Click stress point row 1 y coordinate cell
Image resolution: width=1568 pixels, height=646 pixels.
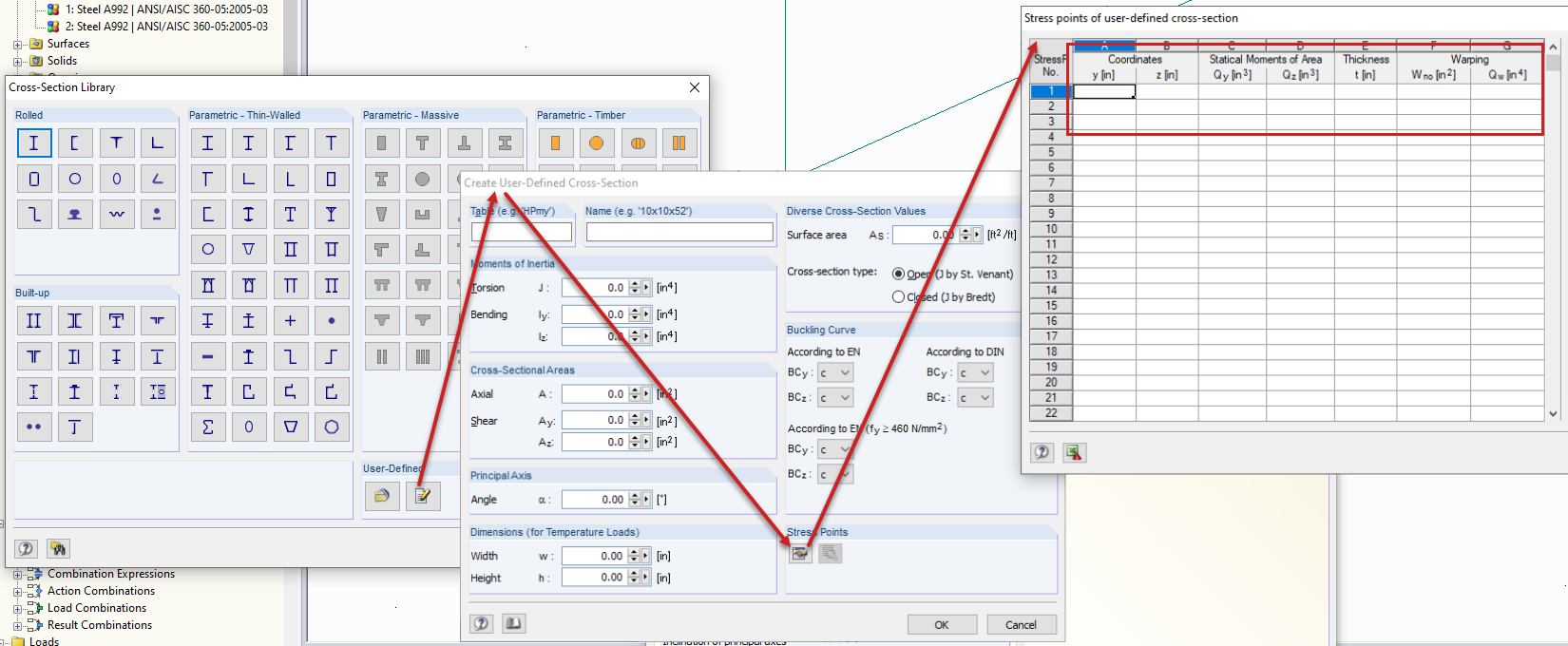pos(1104,92)
